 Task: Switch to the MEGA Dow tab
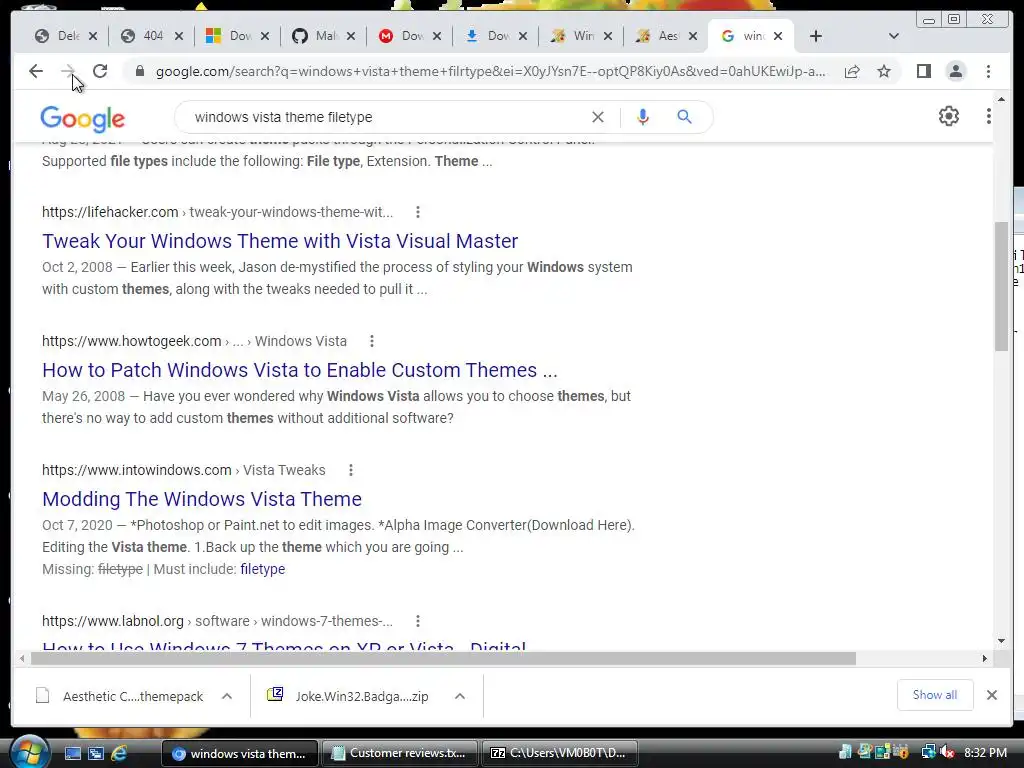402,36
